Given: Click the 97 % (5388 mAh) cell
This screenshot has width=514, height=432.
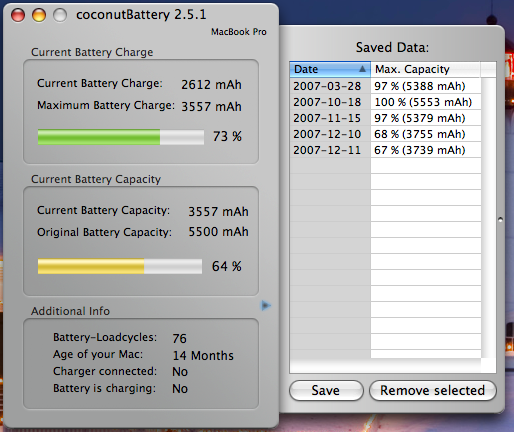Looking at the screenshot, I should click(x=426, y=86).
